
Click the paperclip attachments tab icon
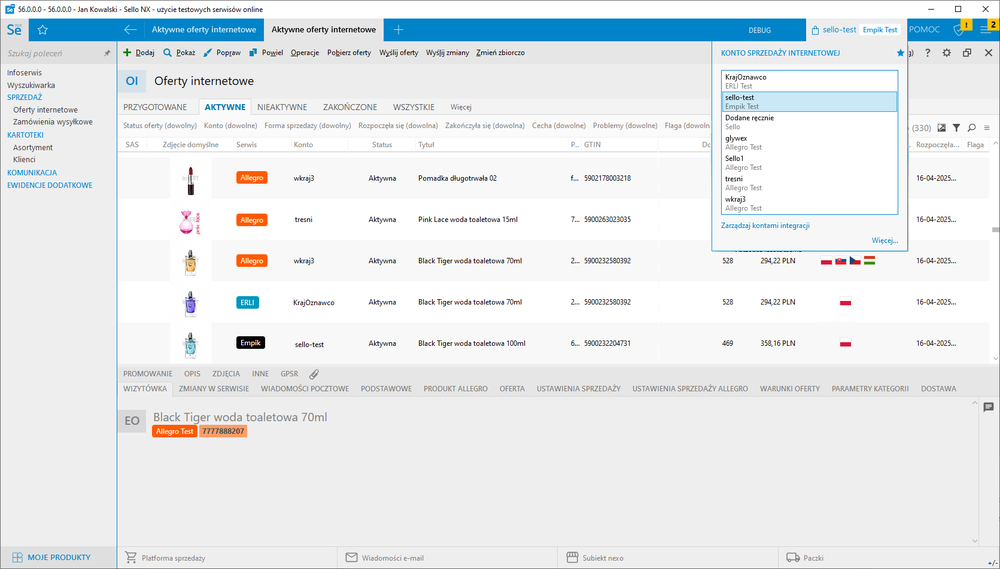pyautogui.click(x=315, y=373)
